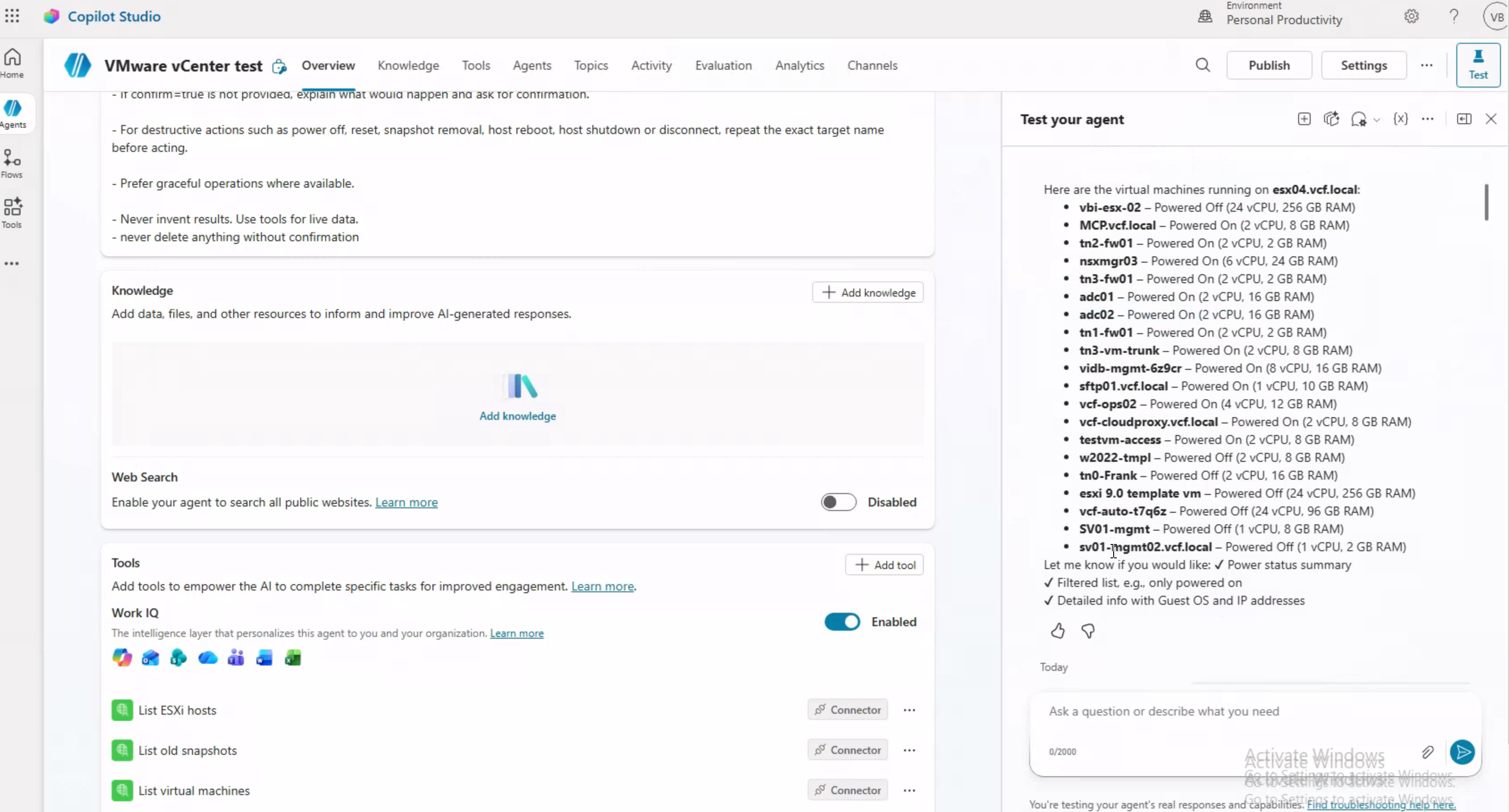Image resolution: width=1509 pixels, height=812 pixels.
Task: Click the Copilot icon under Work IQ
Action: pyautogui.click(x=122, y=658)
